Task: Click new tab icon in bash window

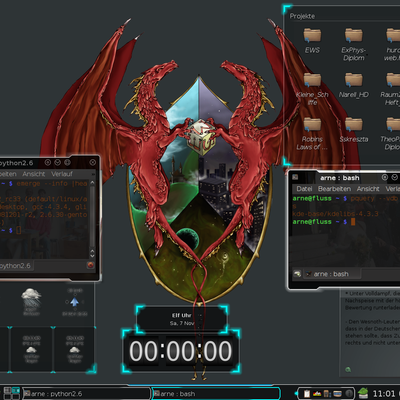Action: (x=297, y=274)
